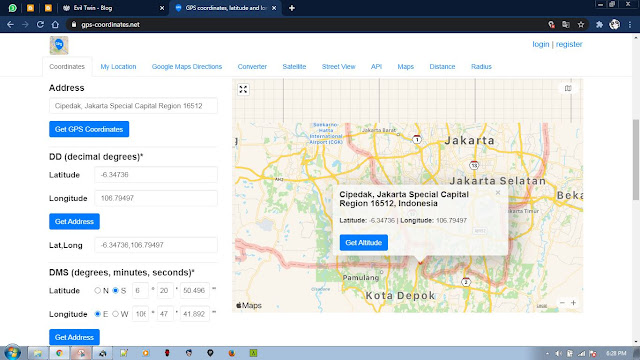The height and width of the screenshot is (360, 640).
Task: Open the API page tab
Action: click(376, 67)
